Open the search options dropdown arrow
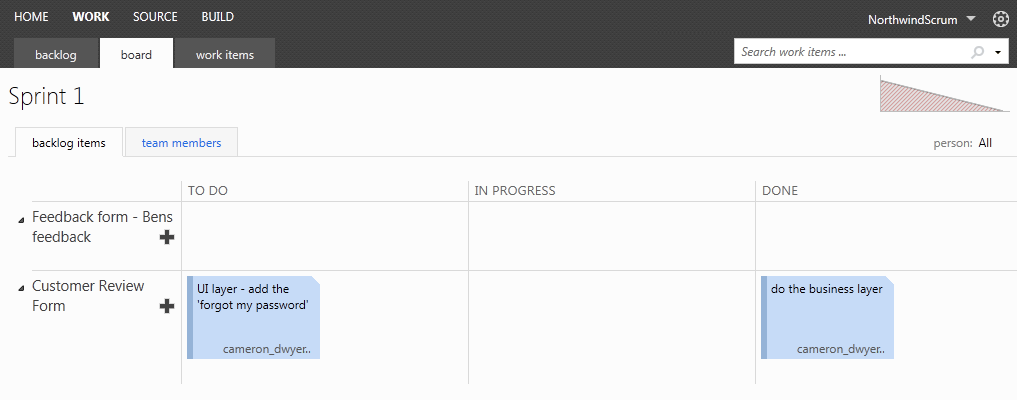 click(998, 52)
